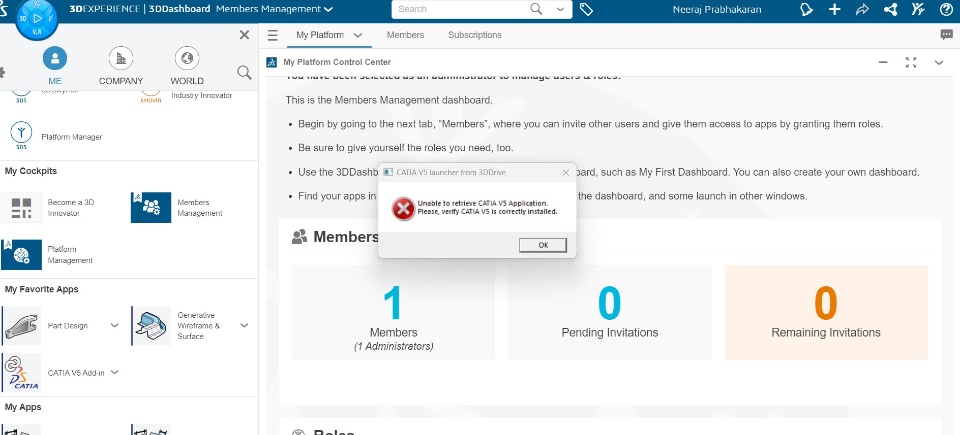The image size is (960, 435).
Task: Open the COMPANY section icon
Action: (121, 59)
